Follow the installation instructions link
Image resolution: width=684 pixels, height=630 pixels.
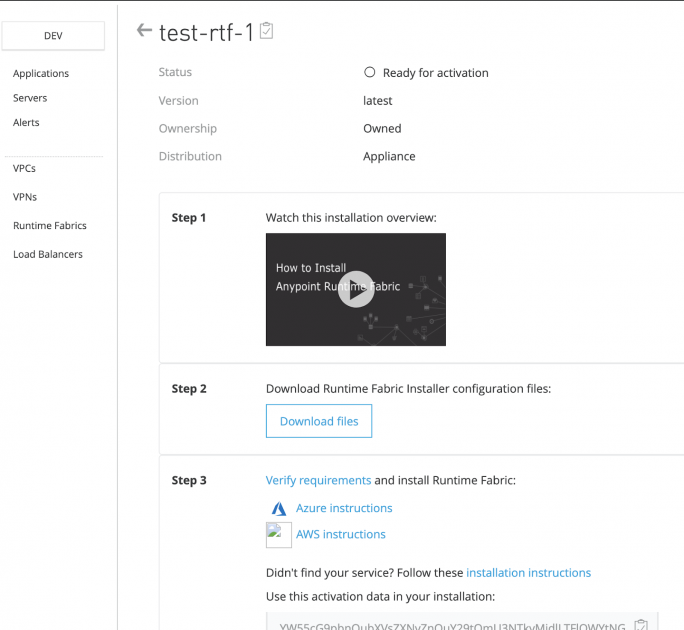click(x=529, y=573)
